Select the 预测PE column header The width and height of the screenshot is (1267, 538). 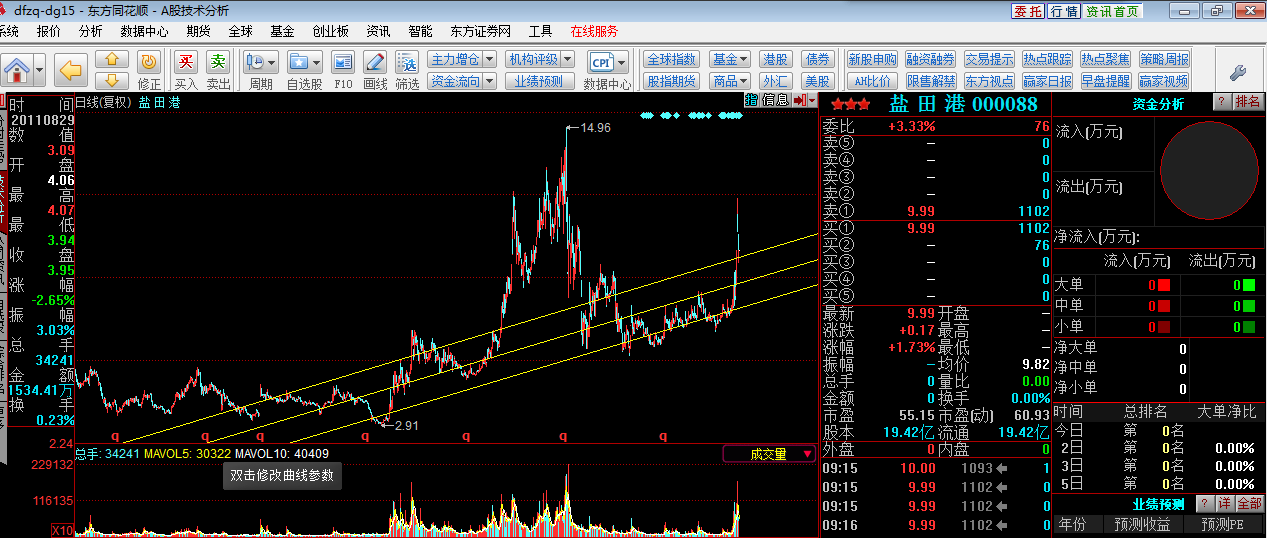click(1222, 524)
